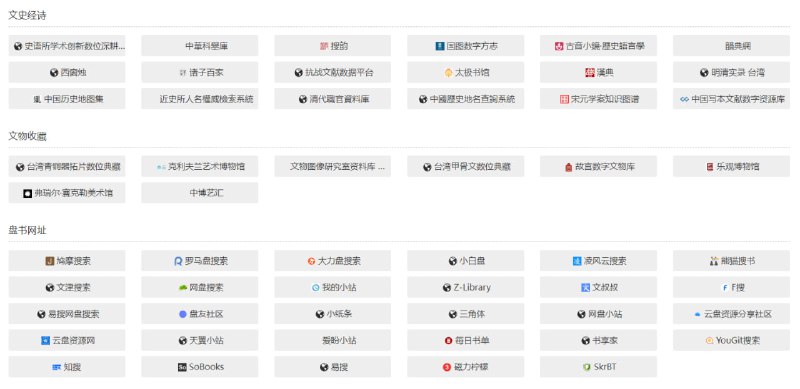Viewport: 800px width, 389px height.
Task: Click the 知搜 icon
Action: coord(57,368)
